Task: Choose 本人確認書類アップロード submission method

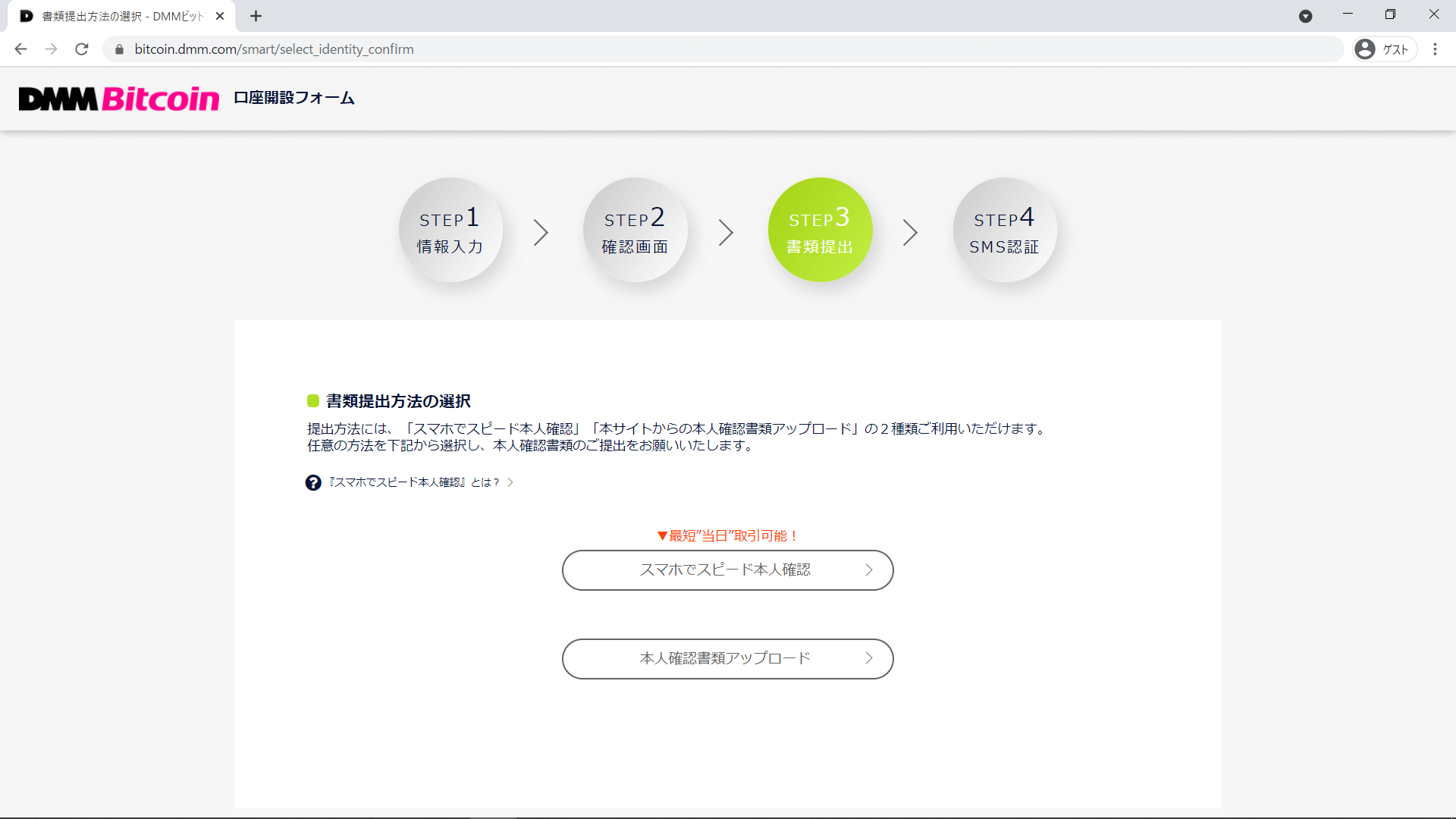Action: tap(725, 658)
